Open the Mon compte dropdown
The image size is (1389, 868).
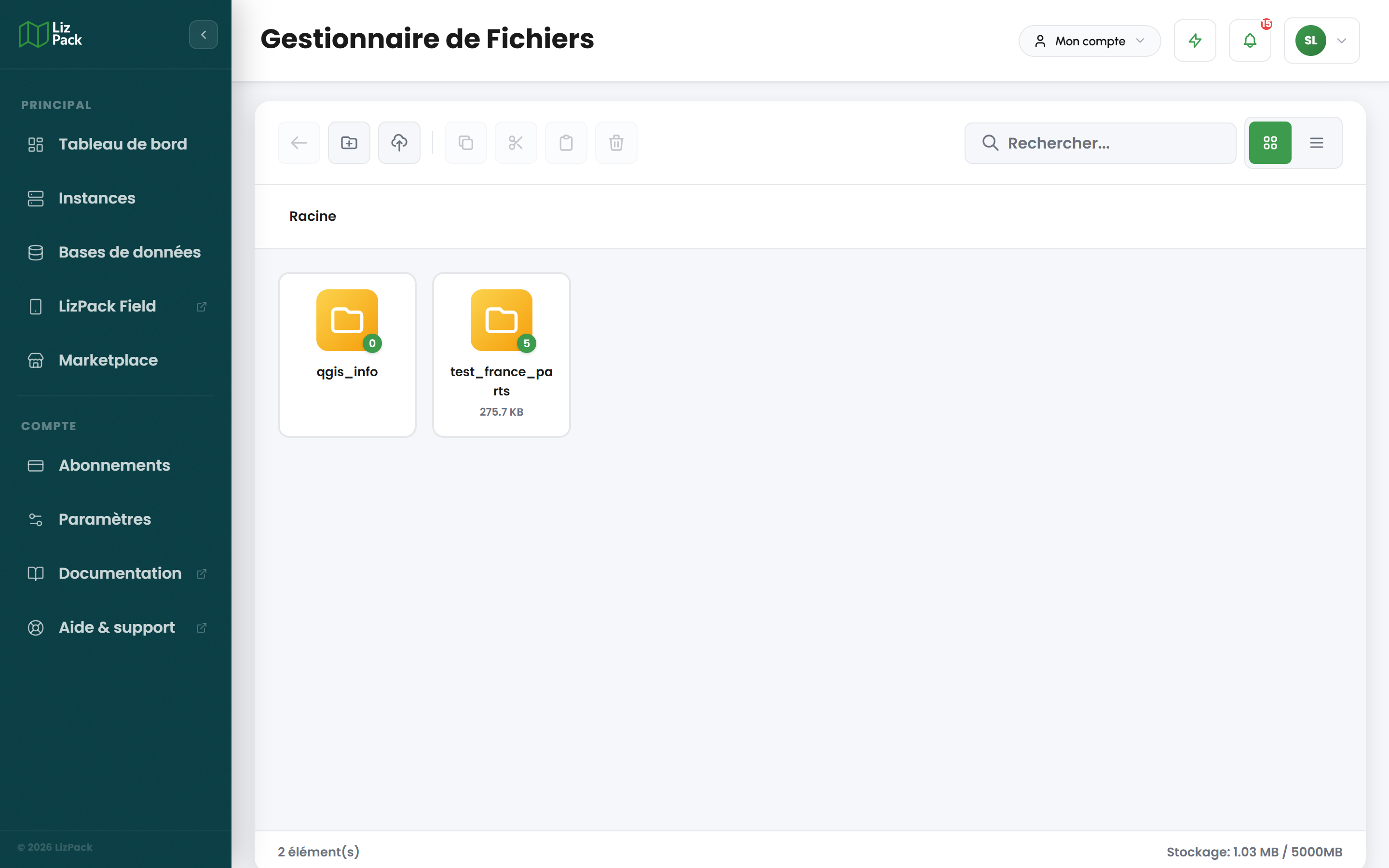click(1089, 41)
